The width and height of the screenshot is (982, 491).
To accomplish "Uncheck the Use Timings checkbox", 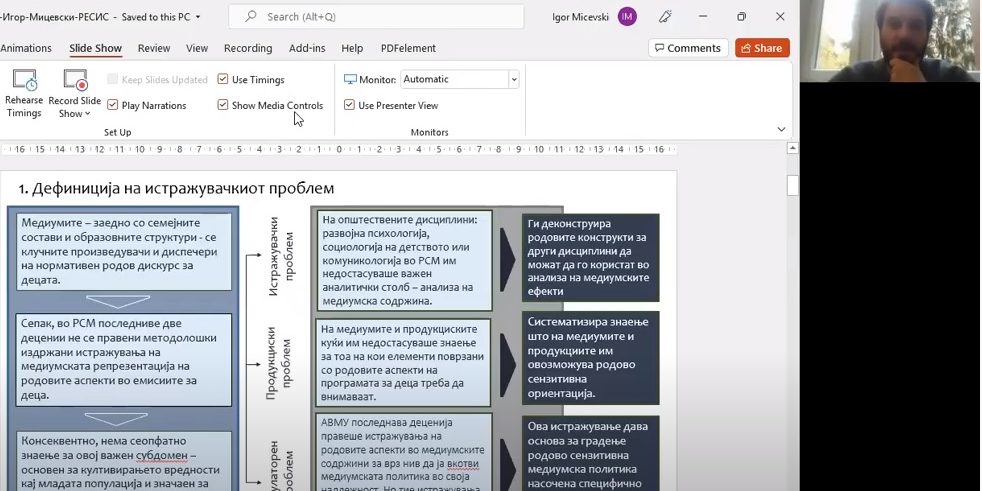I will [223, 79].
